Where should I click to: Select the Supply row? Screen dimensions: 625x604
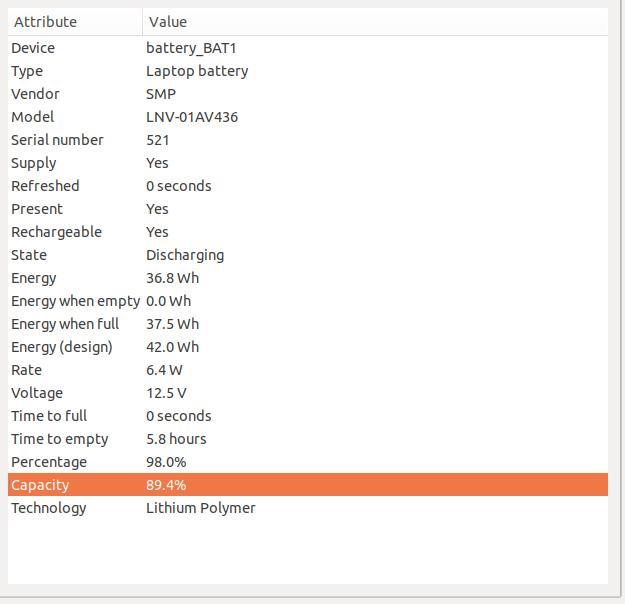pyautogui.click(x=308, y=163)
